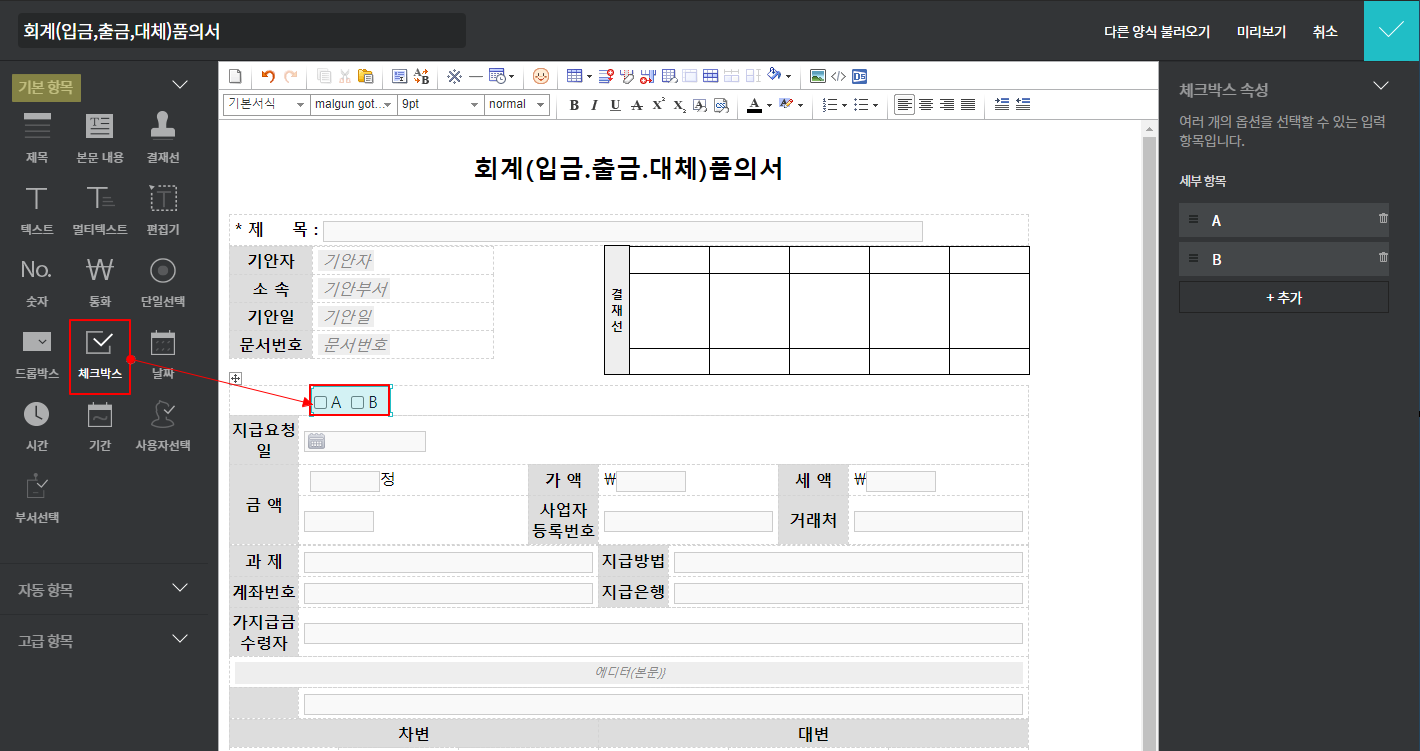Viewport: 1420px width, 751px height.
Task: Check the B checkbox in form
Action: pyautogui.click(x=357, y=402)
